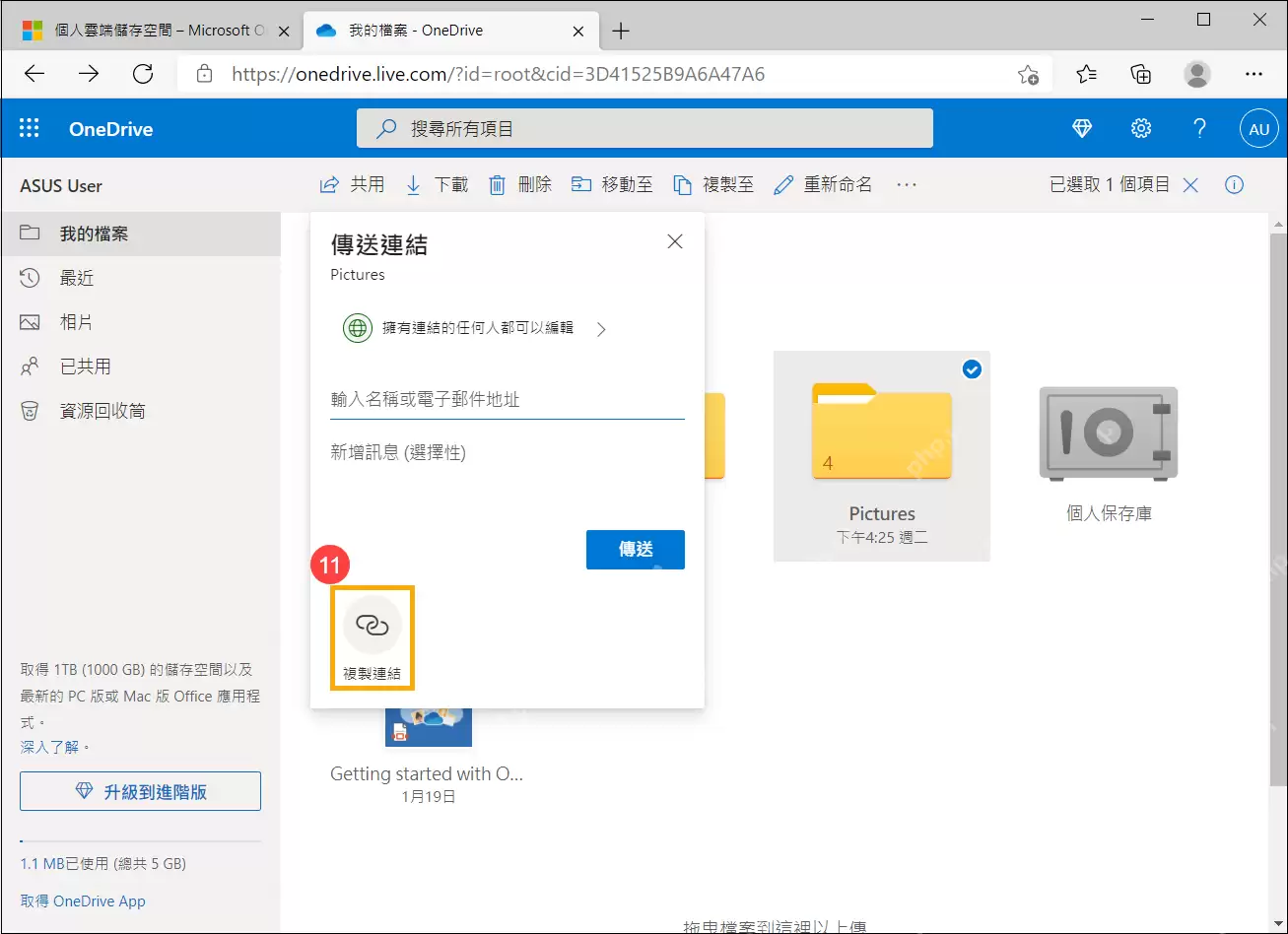Click the browser Refresh button
This screenshot has width=1288, height=934.
[143, 74]
